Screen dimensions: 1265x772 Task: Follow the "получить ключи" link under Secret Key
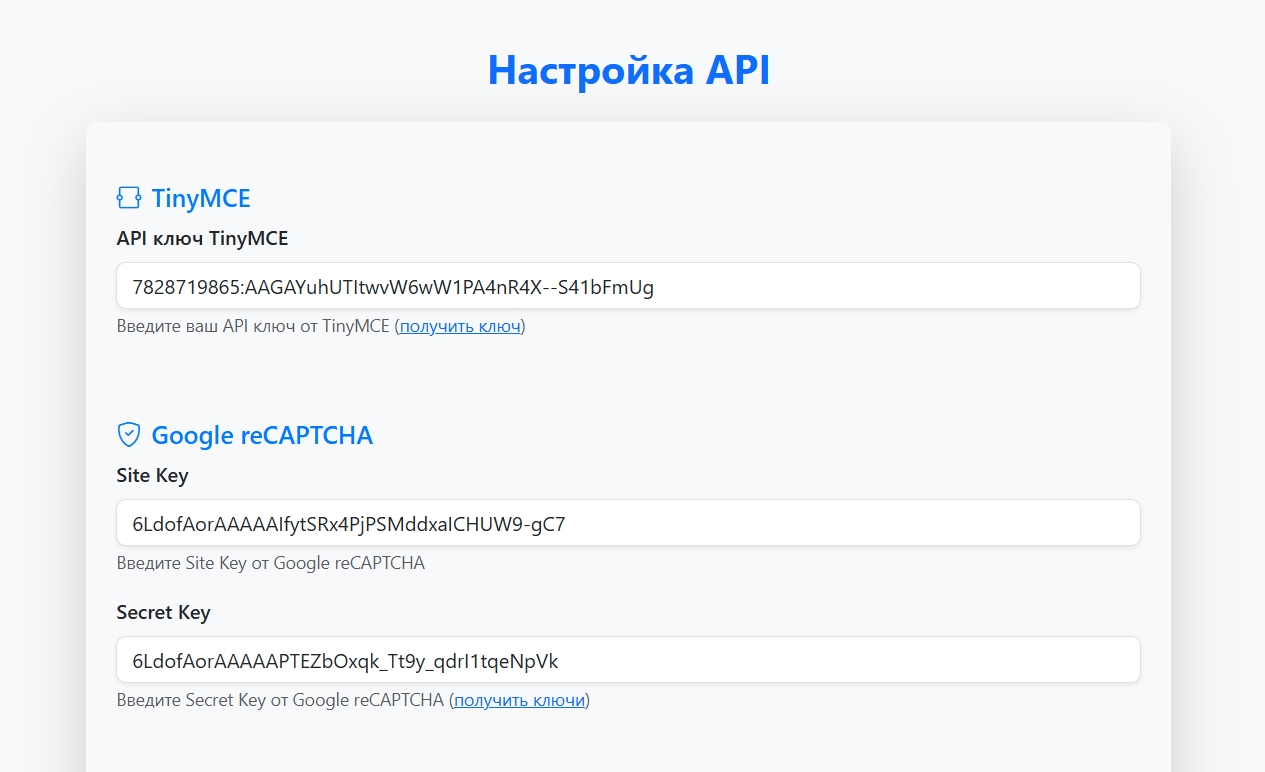pyautogui.click(x=519, y=700)
